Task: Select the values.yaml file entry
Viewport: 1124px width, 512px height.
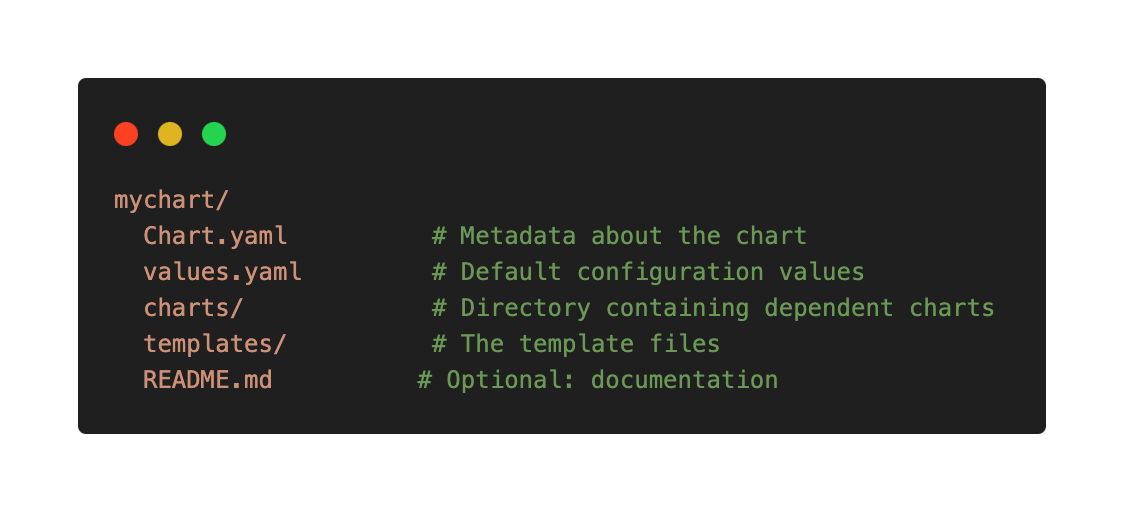Action: click(x=222, y=272)
